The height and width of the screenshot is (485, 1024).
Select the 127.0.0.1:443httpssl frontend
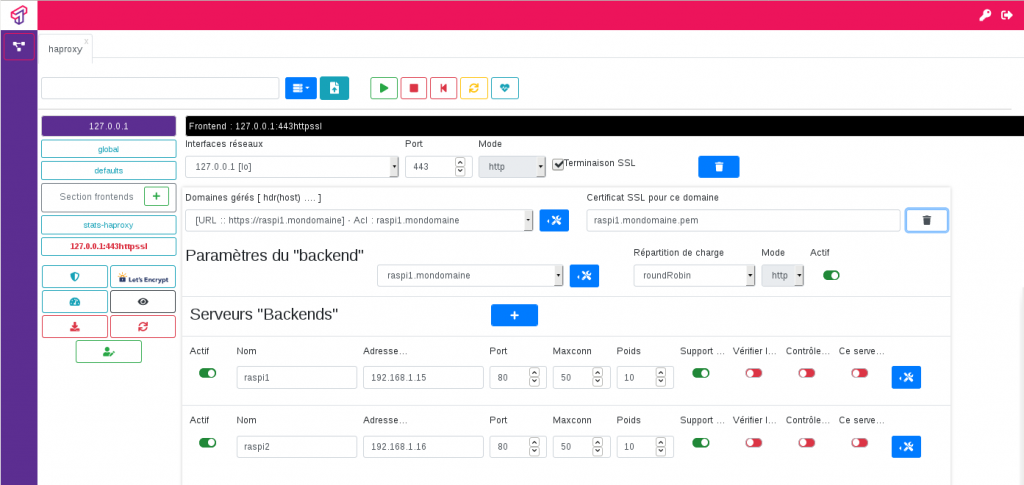(108, 247)
